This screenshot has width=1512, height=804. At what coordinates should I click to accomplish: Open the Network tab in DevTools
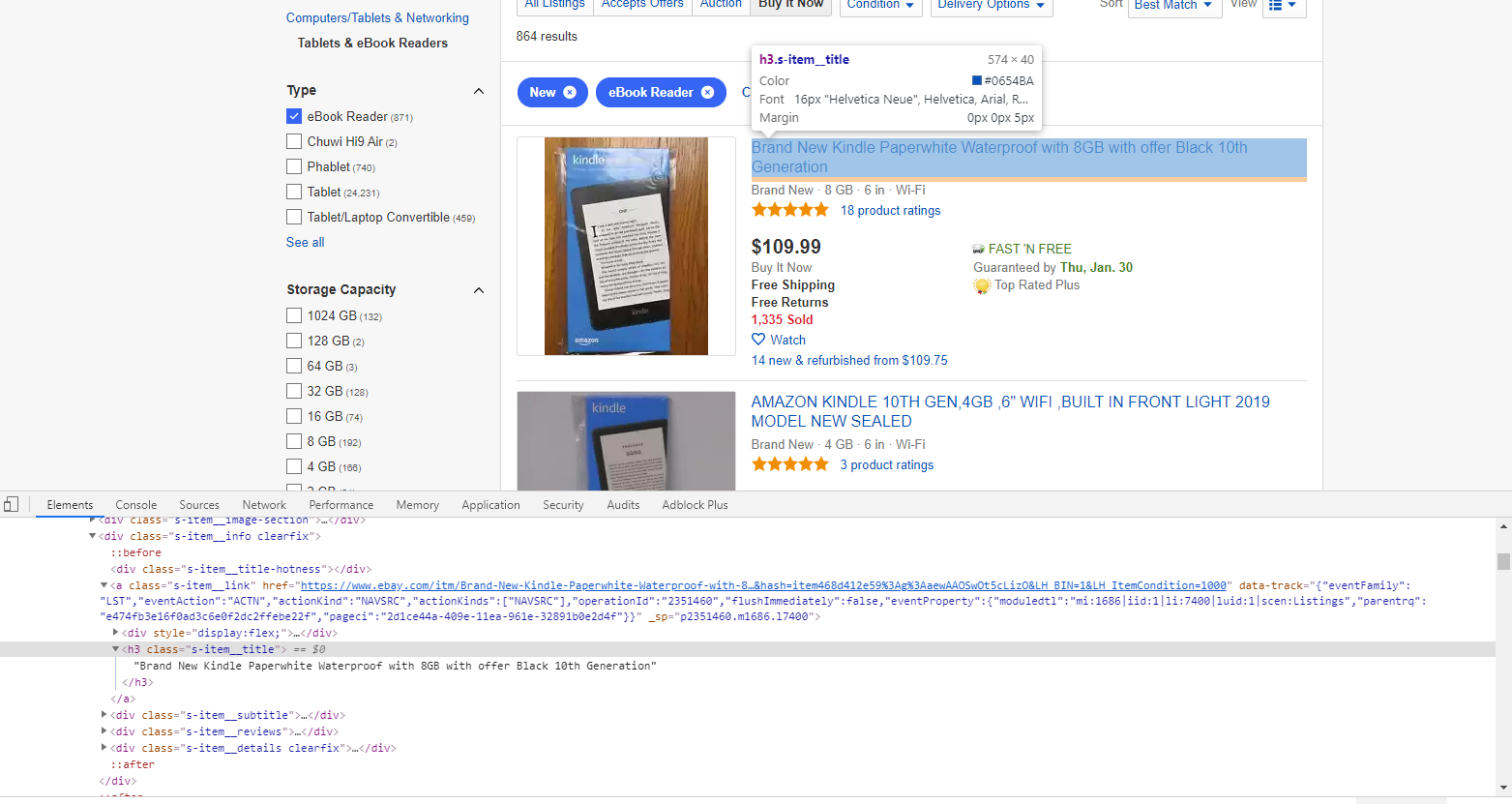click(x=264, y=505)
